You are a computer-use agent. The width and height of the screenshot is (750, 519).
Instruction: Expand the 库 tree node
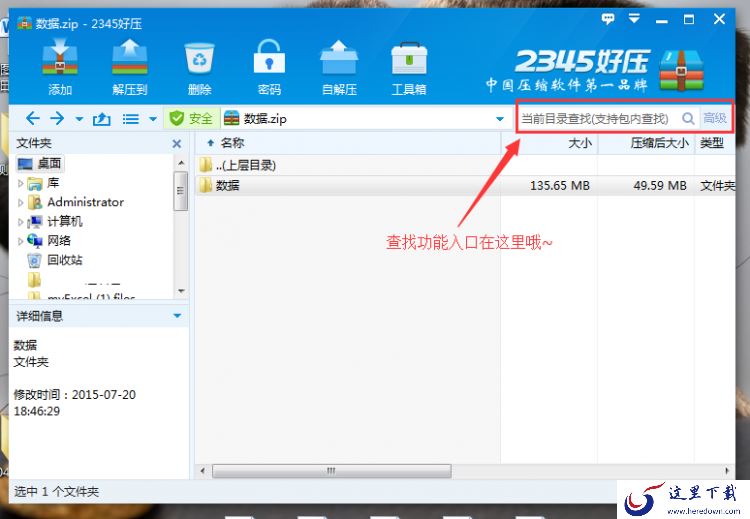[x=21, y=183]
